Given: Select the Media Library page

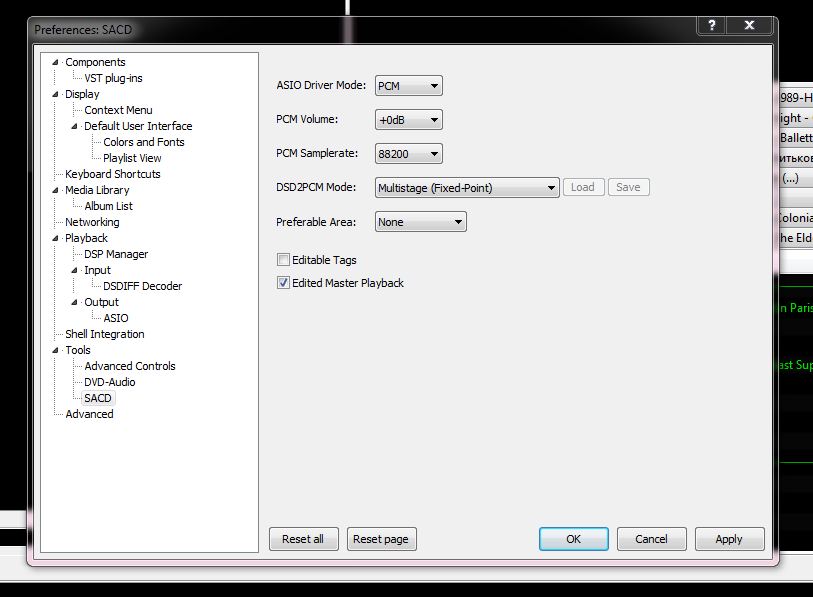Looking at the screenshot, I should pos(97,190).
